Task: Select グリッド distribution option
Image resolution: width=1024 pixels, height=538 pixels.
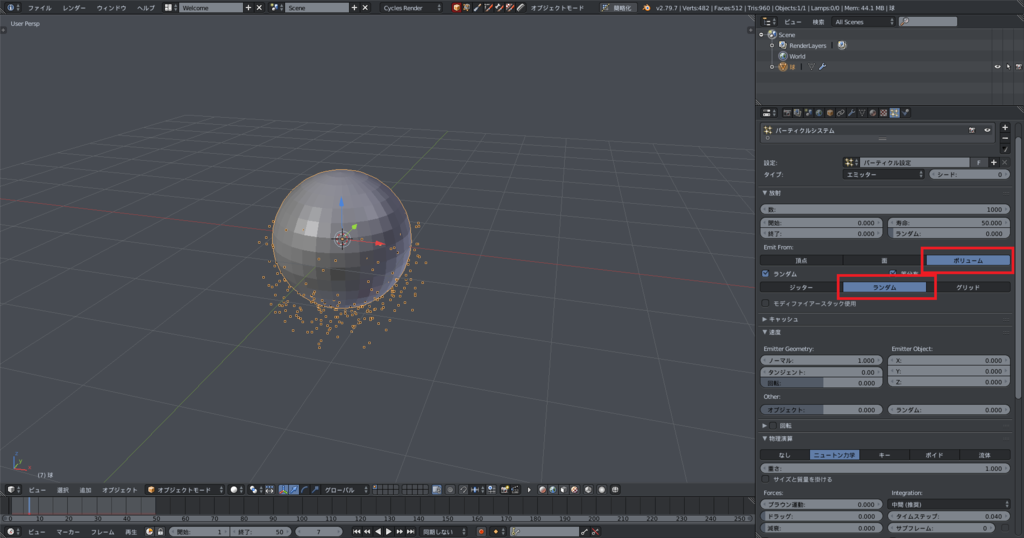Action: pos(968,287)
